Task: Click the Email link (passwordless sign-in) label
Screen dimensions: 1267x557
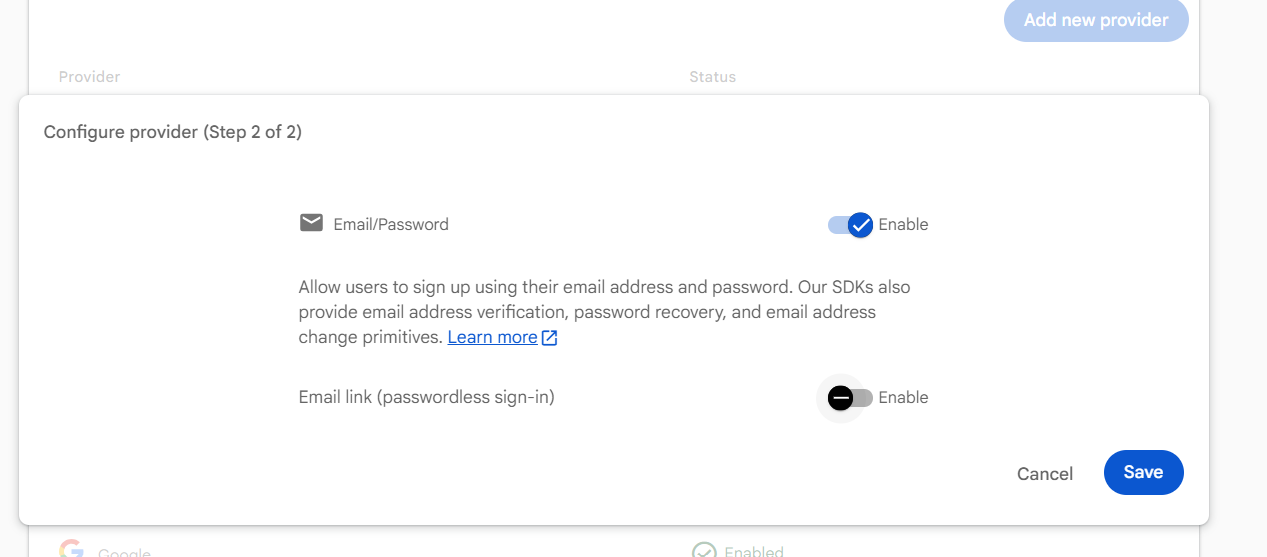Action: pos(426,398)
